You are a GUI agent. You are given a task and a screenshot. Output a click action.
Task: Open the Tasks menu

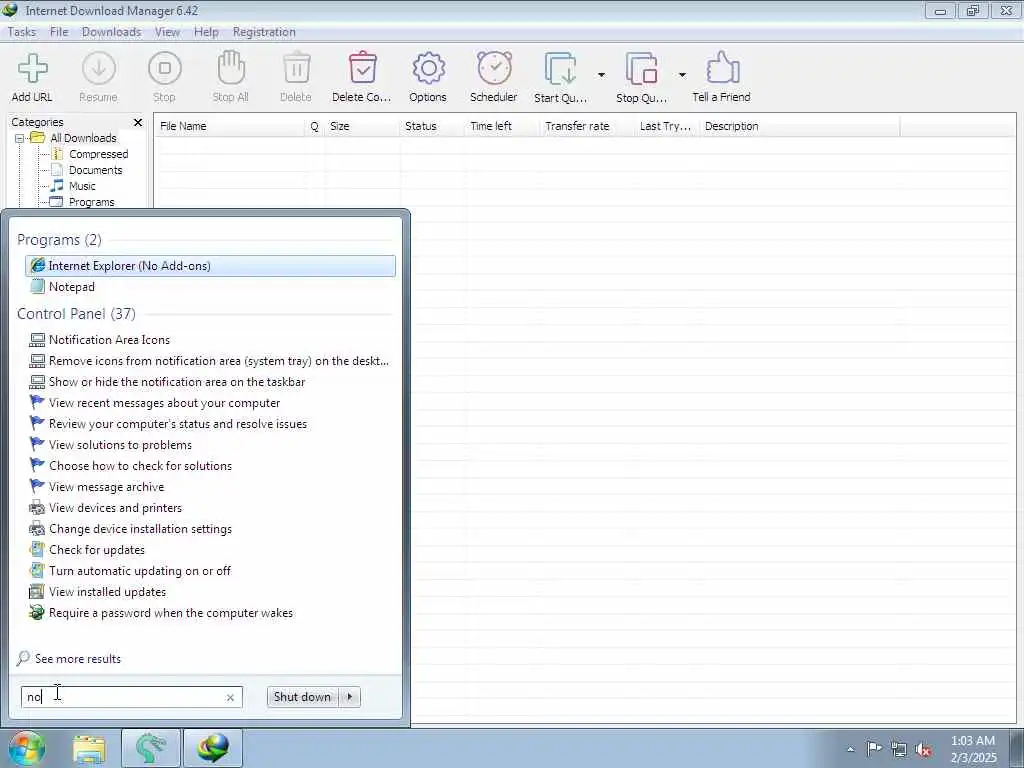point(22,32)
